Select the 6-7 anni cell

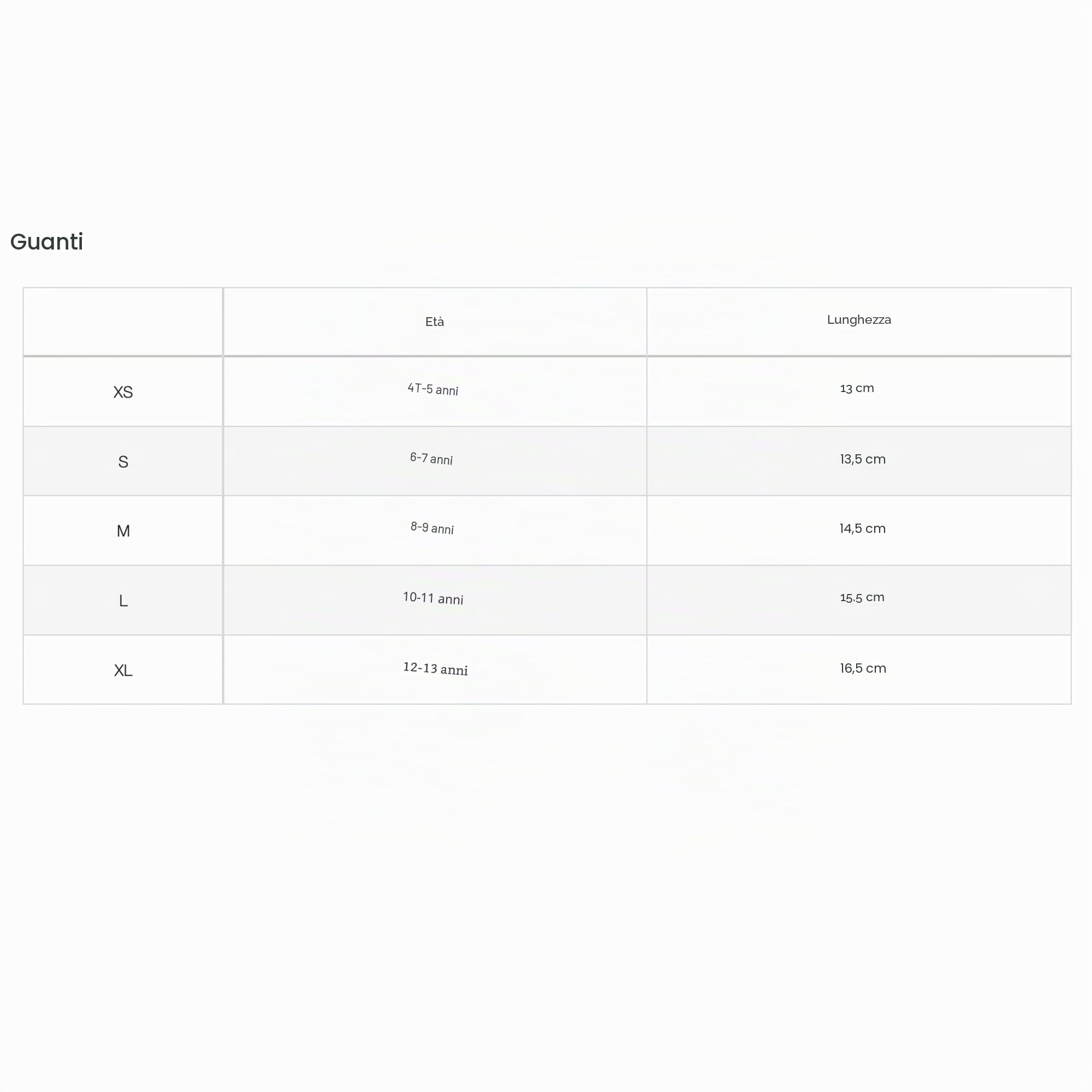[x=431, y=459]
